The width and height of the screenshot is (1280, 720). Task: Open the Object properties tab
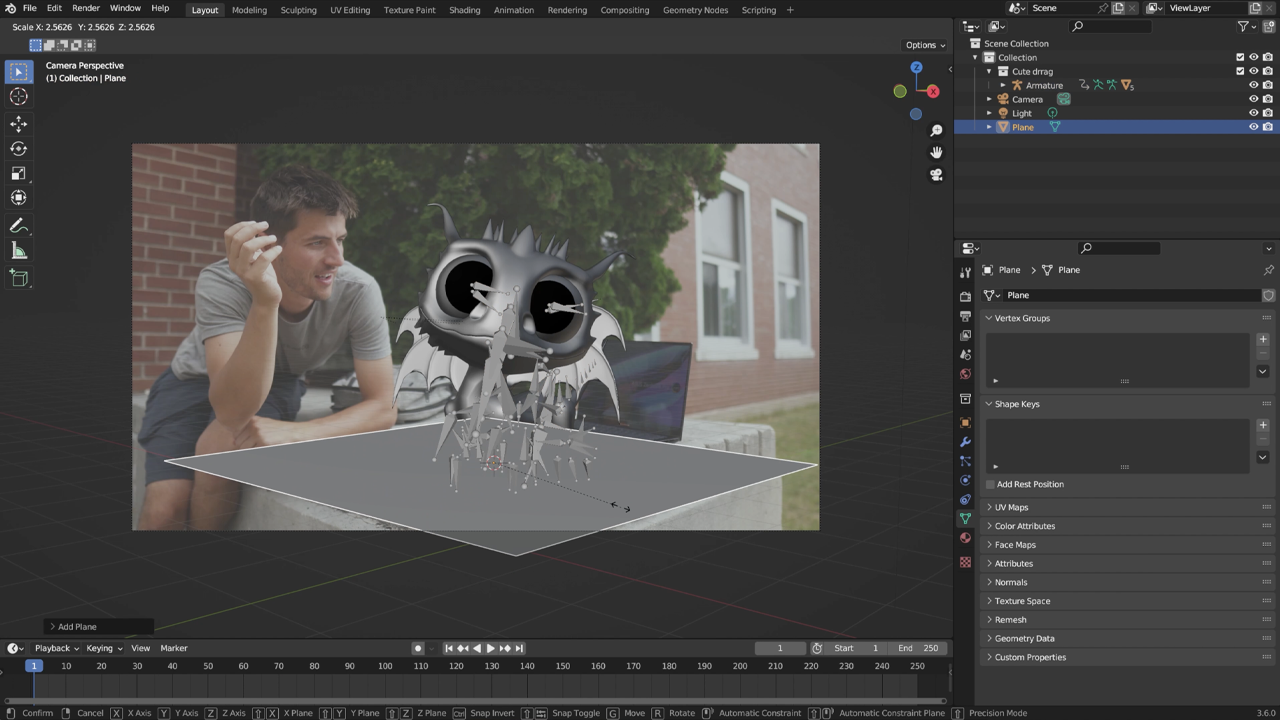(965, 423)
